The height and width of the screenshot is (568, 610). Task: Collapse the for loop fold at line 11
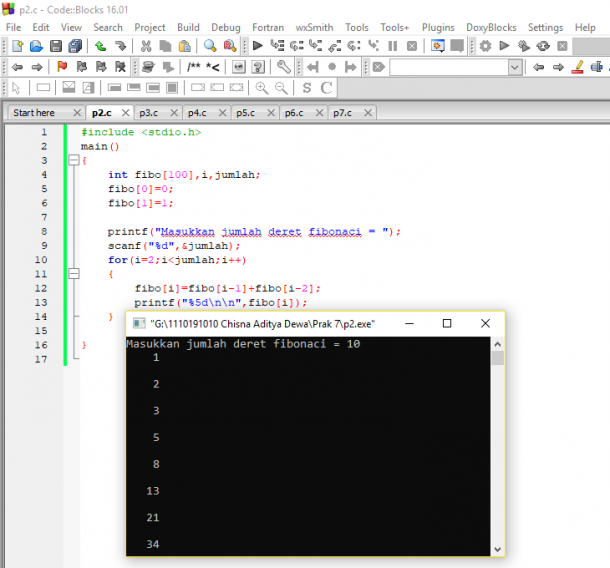(74, 273)
